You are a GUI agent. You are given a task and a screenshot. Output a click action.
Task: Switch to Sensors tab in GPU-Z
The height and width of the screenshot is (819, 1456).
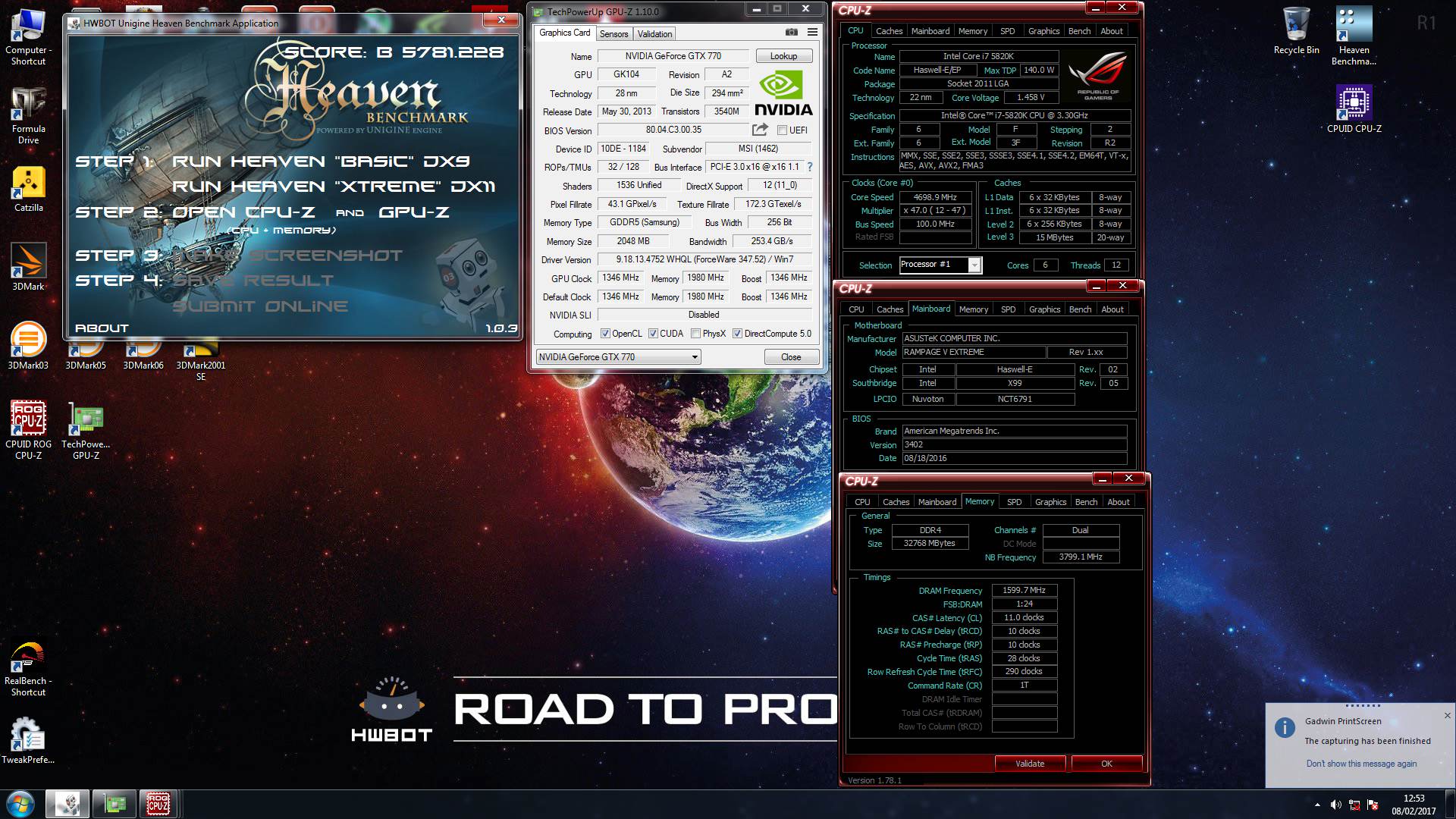tap(613, 34)
